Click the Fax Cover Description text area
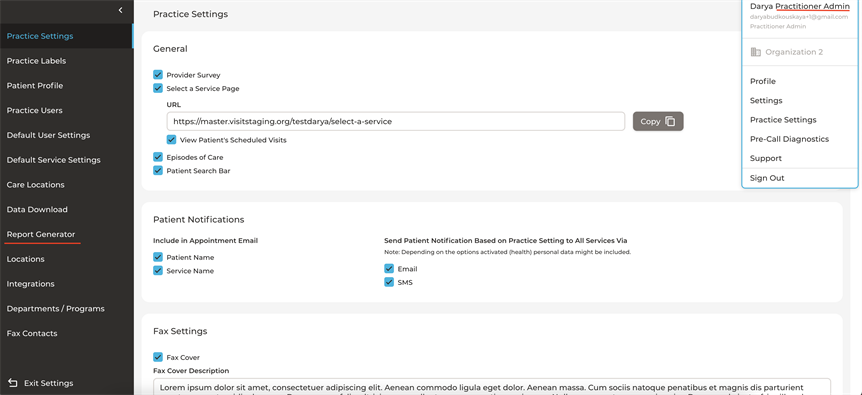Image resolution: width=862 pixels, height=395 pixels. point(492,386)
